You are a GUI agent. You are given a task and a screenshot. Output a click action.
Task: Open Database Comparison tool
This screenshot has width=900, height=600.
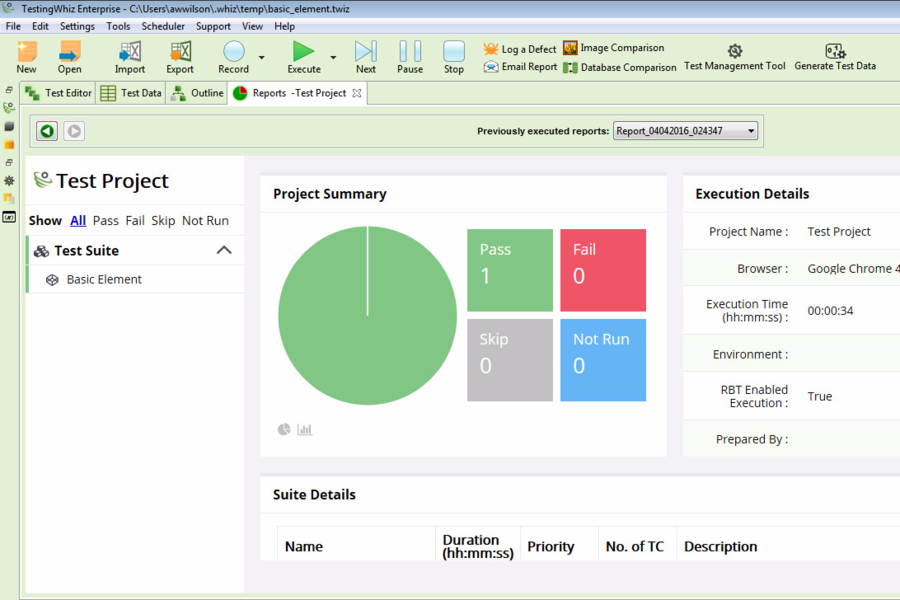[620, 67]
